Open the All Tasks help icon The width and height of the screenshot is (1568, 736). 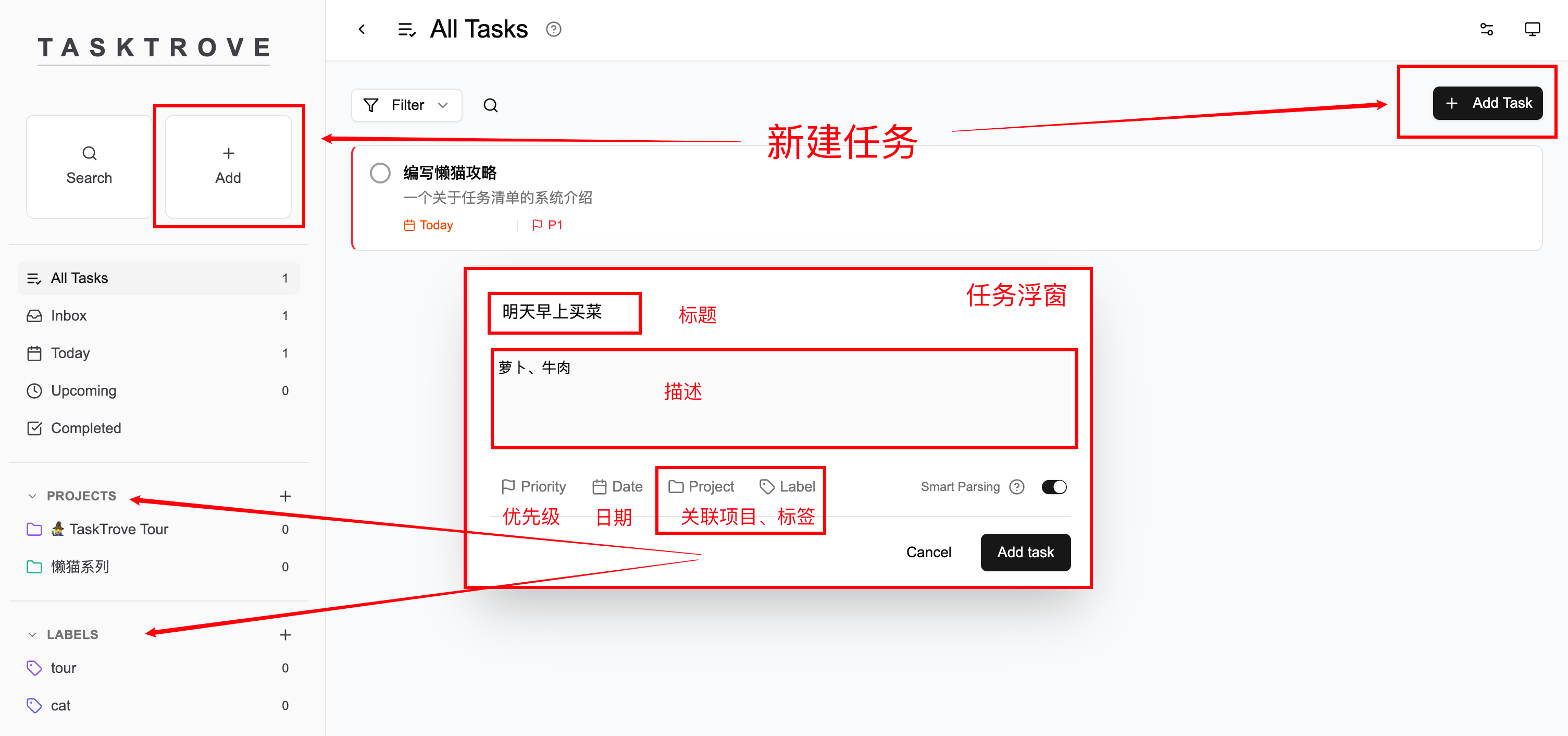[553, 29]
